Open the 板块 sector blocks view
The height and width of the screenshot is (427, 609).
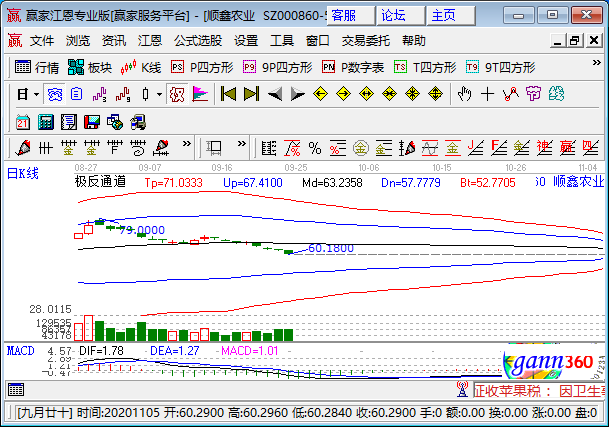tap(90, 68)
